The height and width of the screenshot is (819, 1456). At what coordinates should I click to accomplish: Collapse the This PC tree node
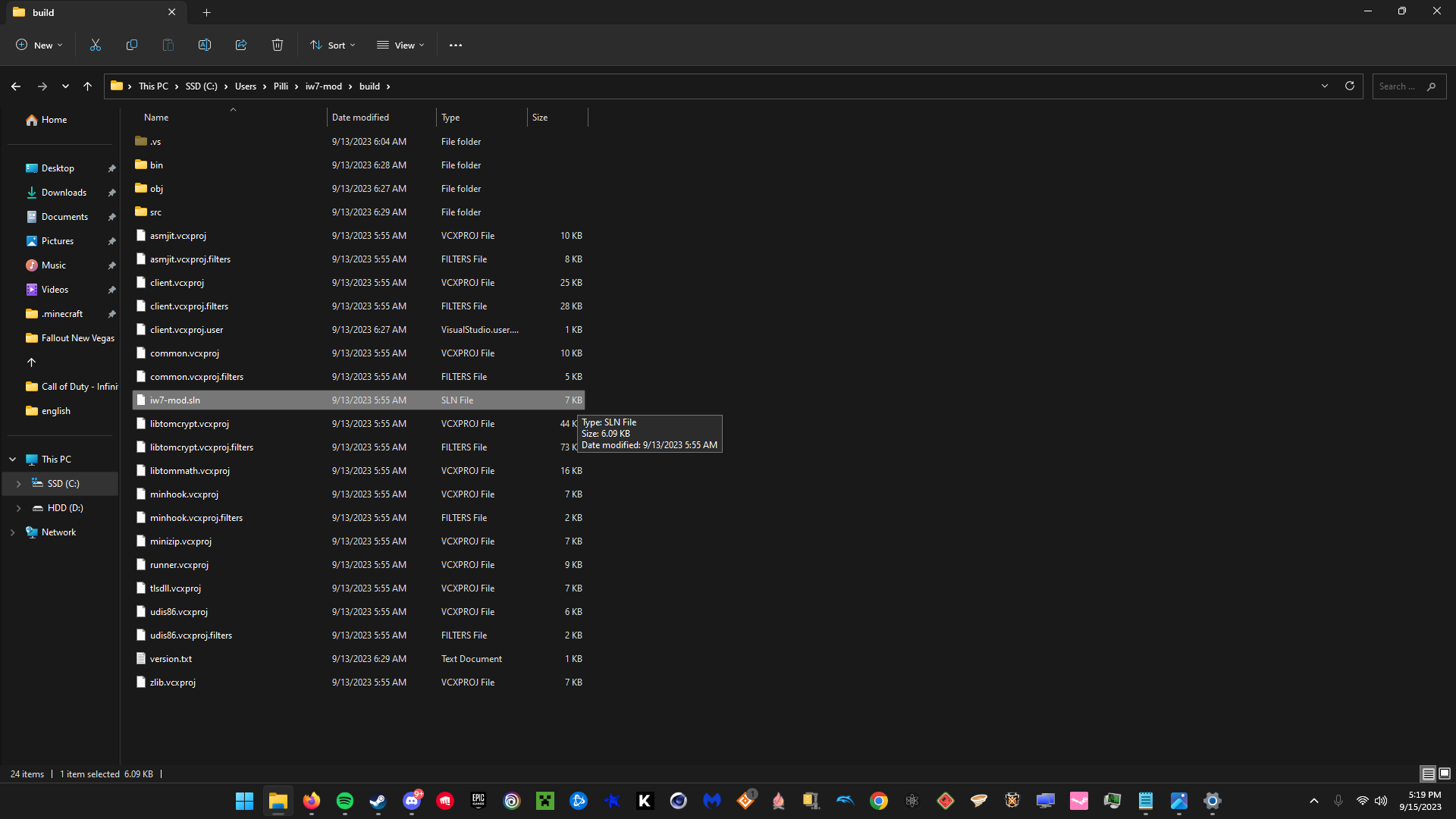pyautogui.click(x=13, y=460)
